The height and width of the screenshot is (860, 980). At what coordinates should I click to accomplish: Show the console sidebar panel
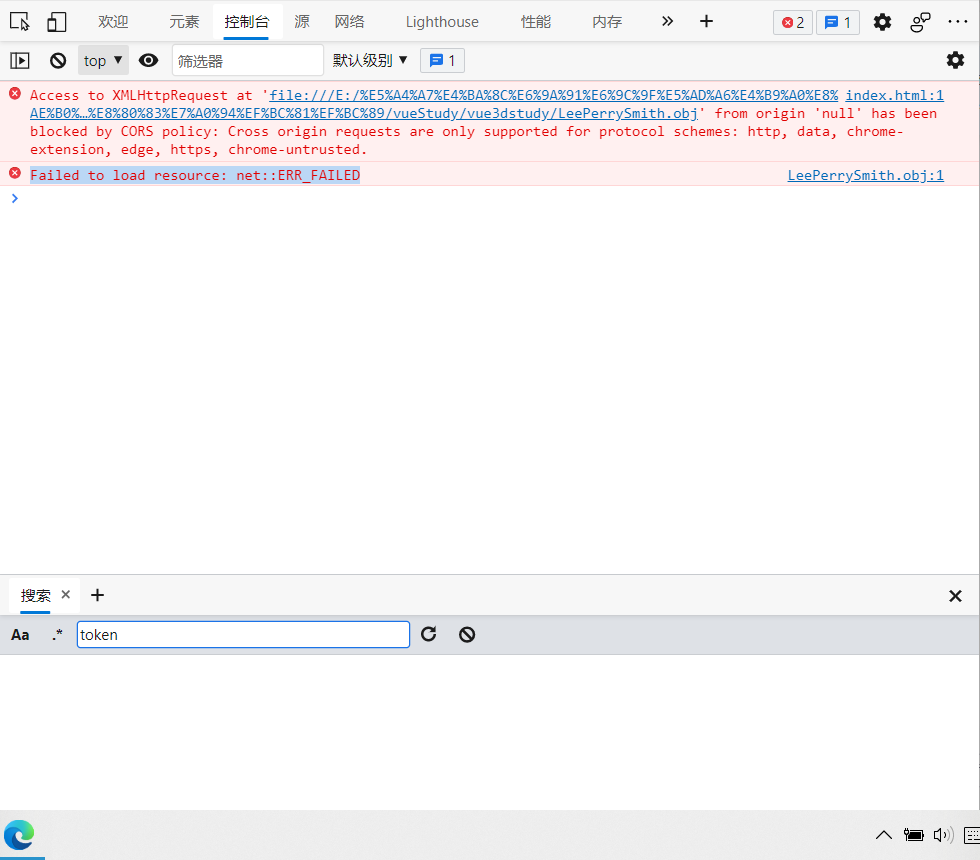click(20, 61)
